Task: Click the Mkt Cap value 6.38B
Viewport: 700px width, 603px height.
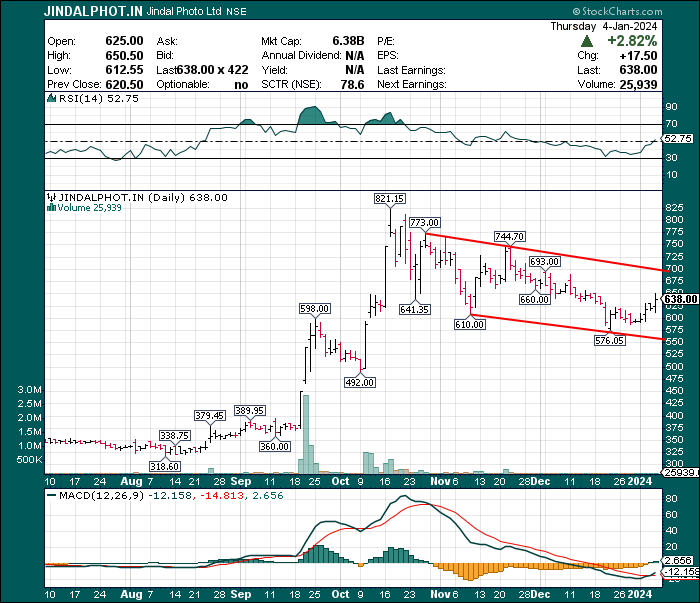Action: pyautogui.click(x=348, y=41)
